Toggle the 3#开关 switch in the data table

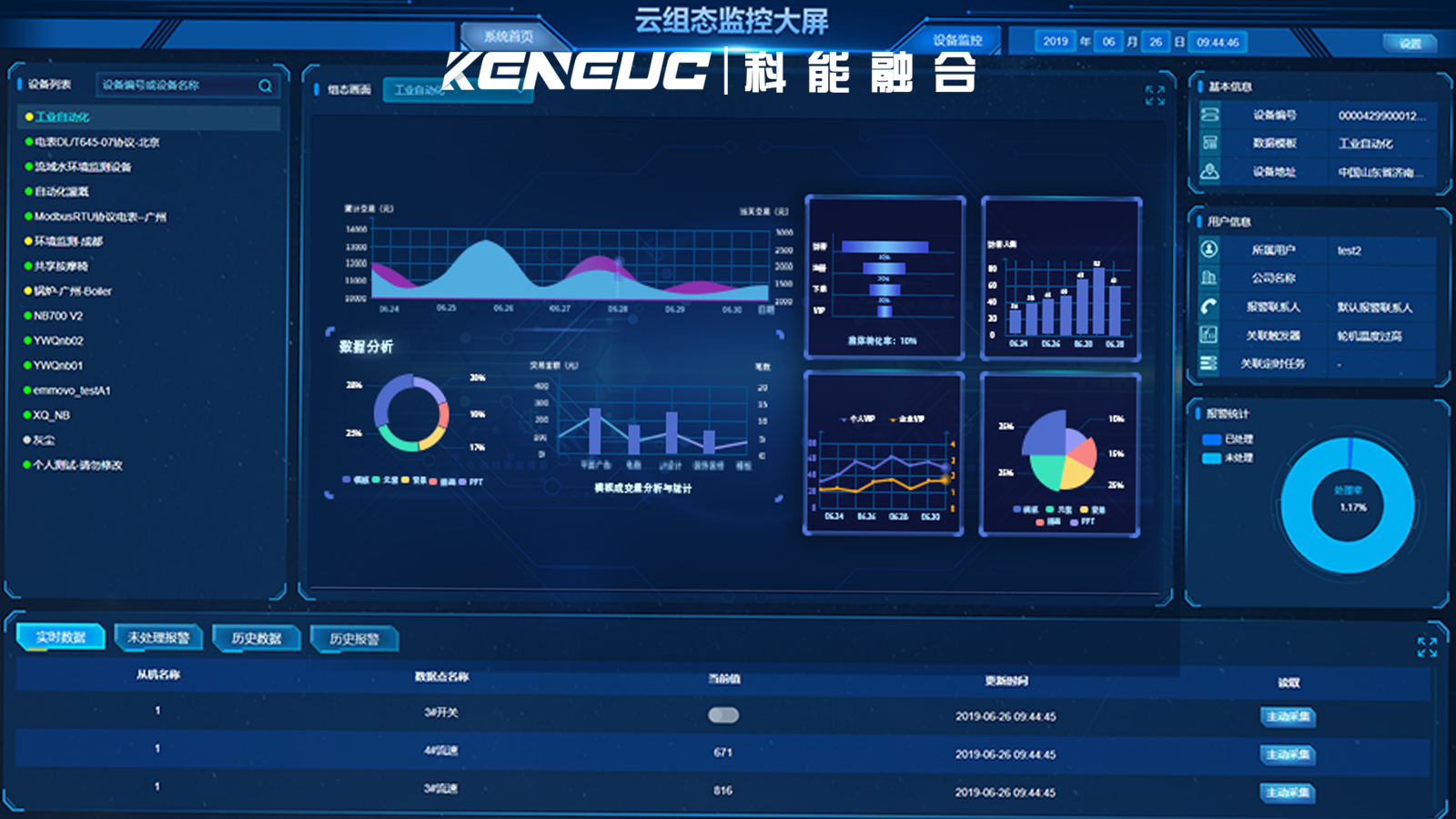click(x=723, y=715)
